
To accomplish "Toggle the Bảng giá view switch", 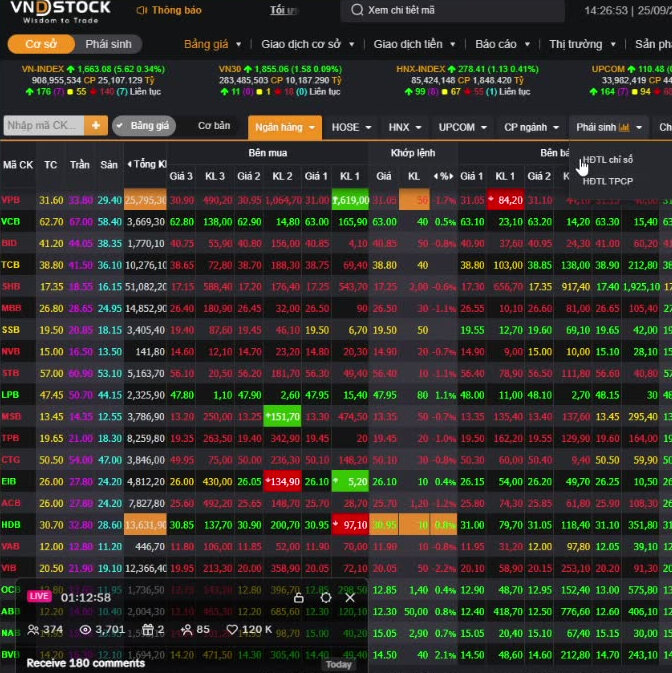I will coord(144,126).
